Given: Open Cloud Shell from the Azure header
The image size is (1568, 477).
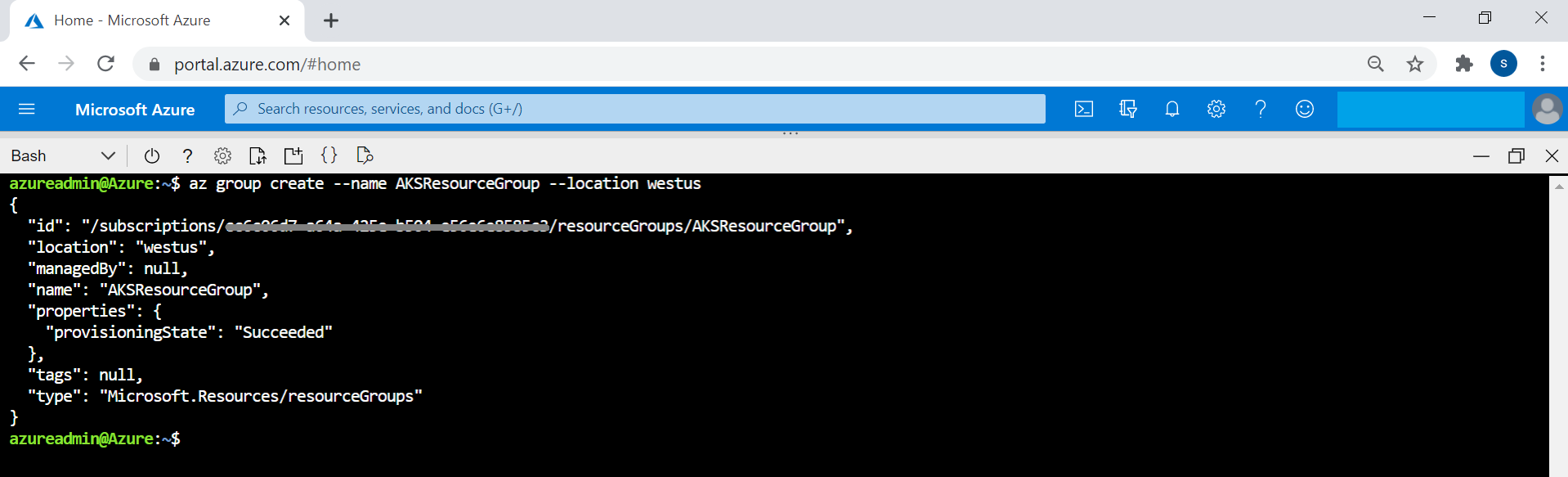Looking at the screenshot, I should tap(1083, 109).
